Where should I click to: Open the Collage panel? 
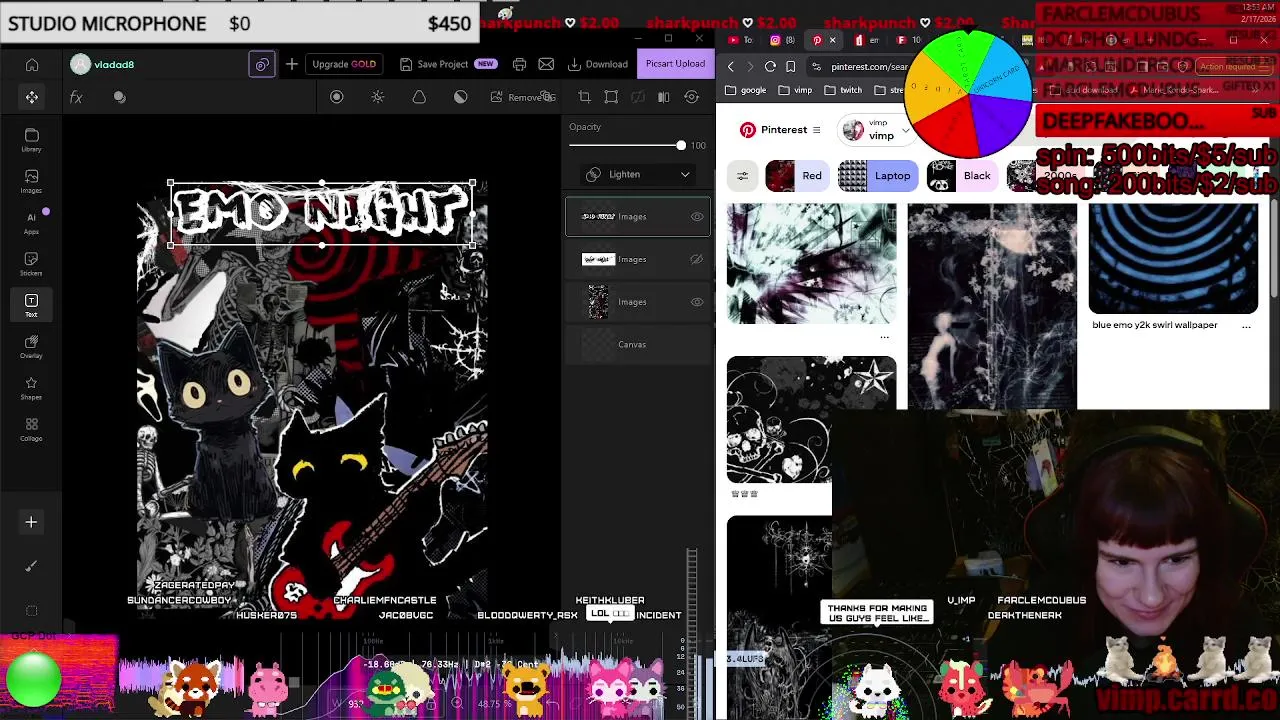click(32, 430)
